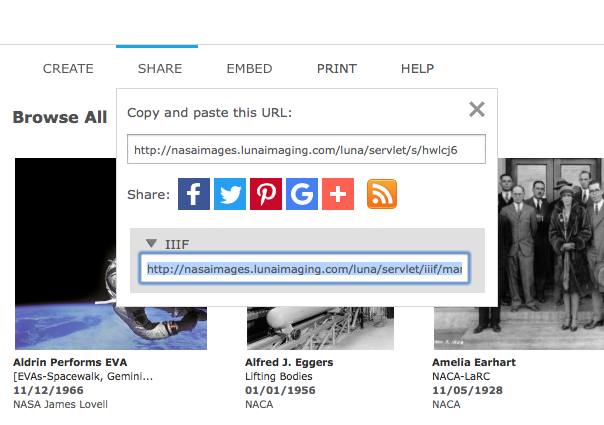Image resolution: width=604 pixels, height=425 pixels.
Task: Share via the Facebook icon
Action: 194,194
